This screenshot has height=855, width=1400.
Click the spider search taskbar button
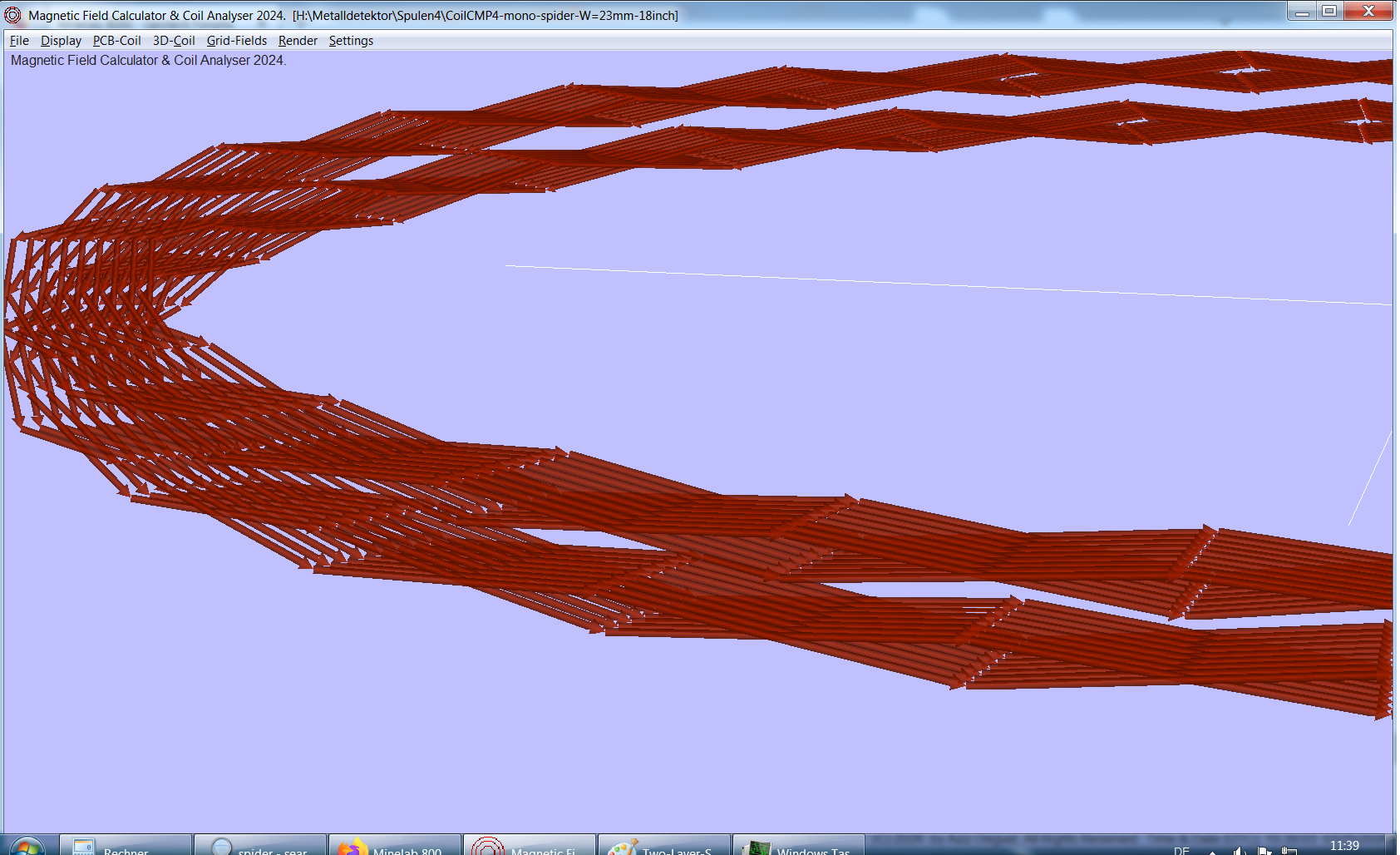point(259,847)
